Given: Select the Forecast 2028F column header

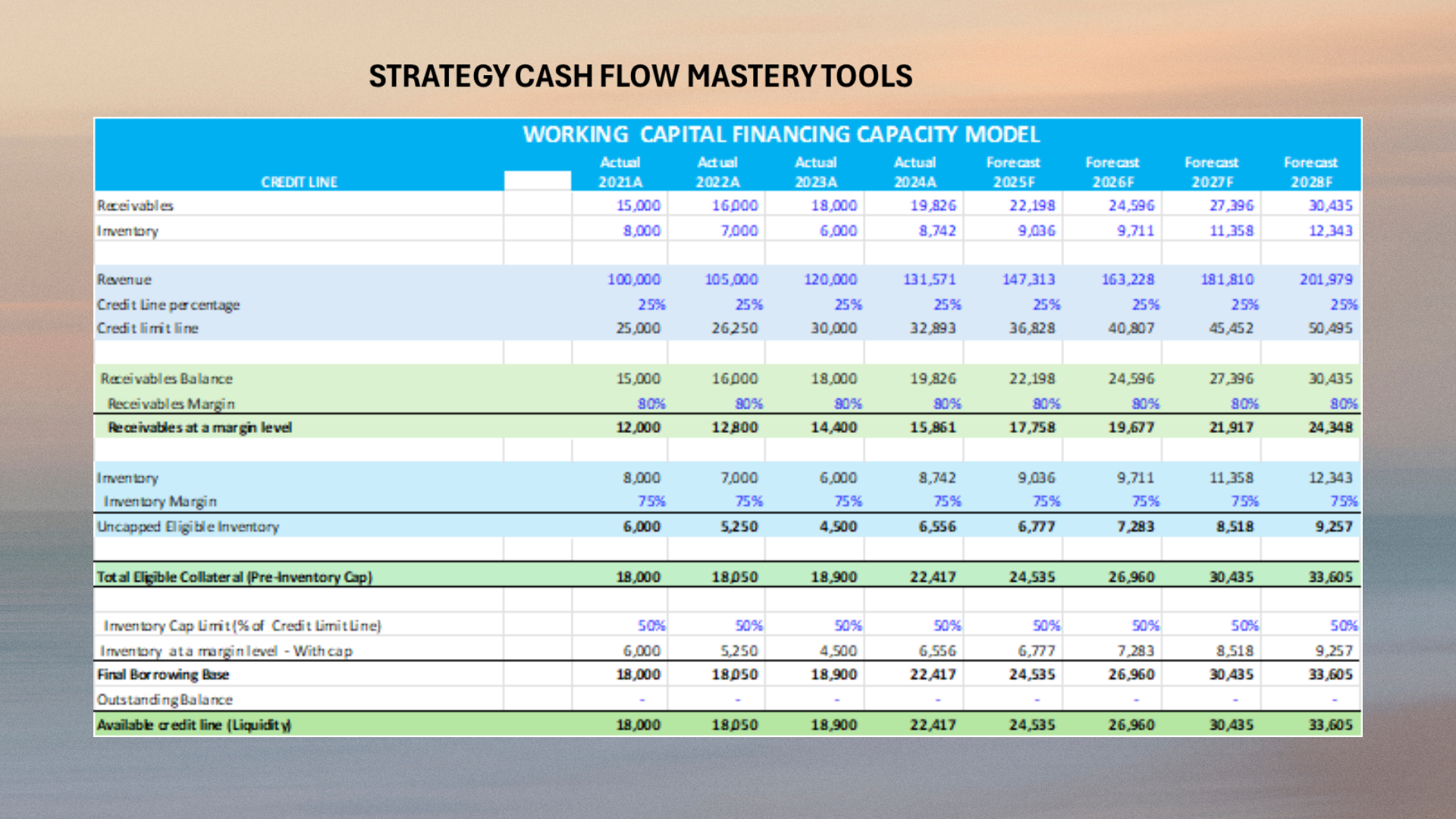Looking at the screenshot, I should point(1310,172).
